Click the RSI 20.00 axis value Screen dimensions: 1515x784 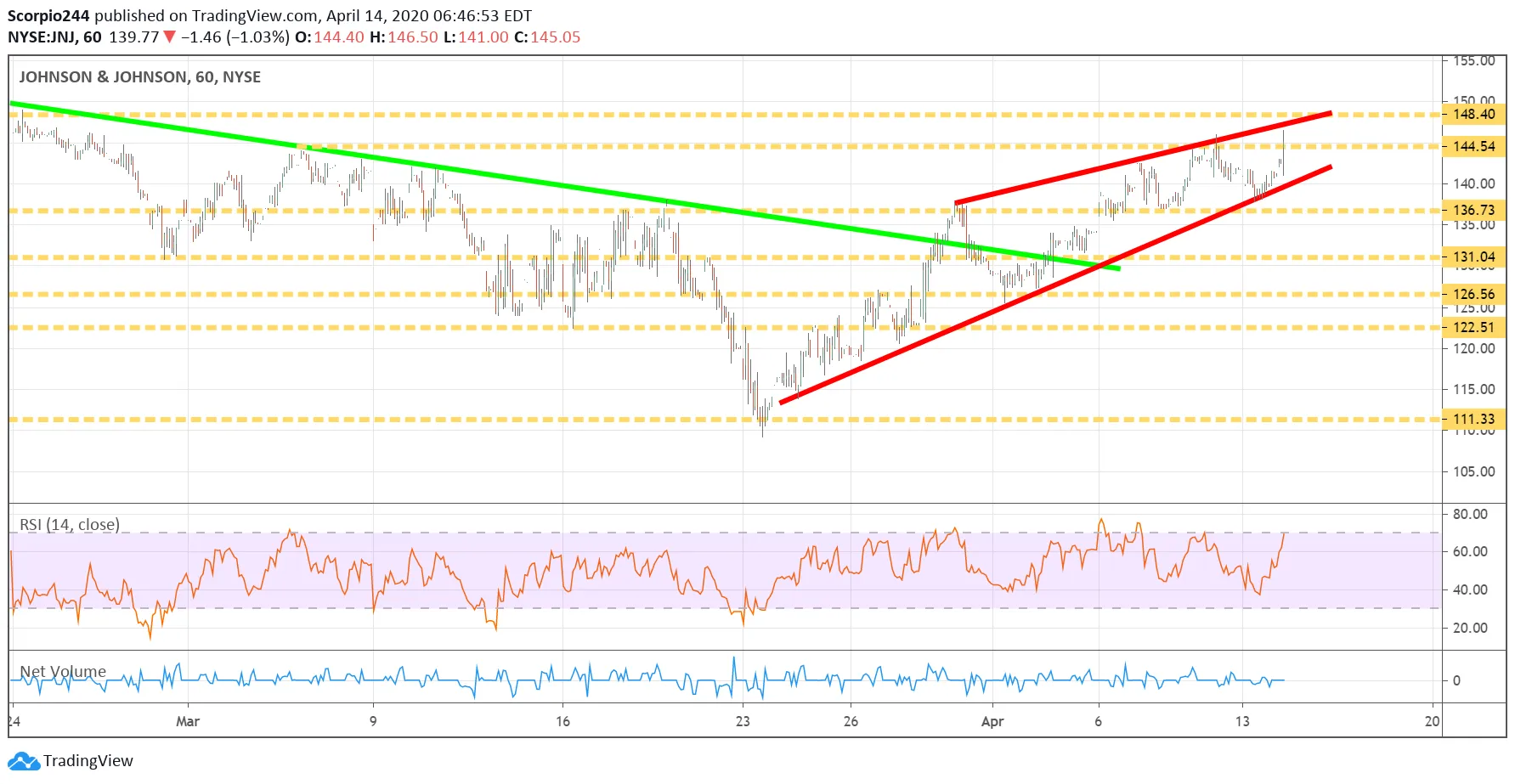tap(1470, 628)
